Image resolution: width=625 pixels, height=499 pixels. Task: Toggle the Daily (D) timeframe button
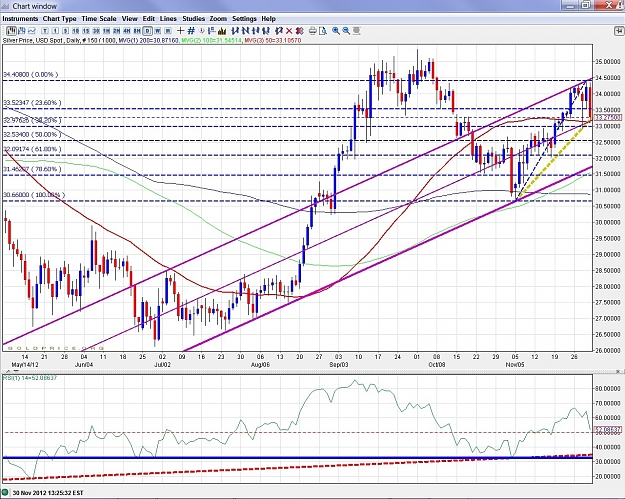(x=147, y=31)
